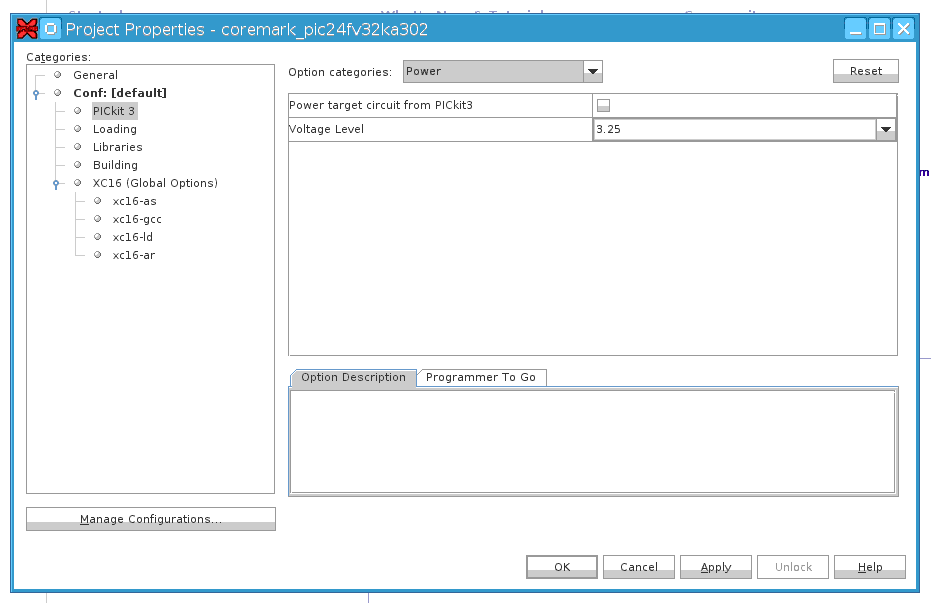
Task: Select XC16 (Global Options) node
Action: [155, 183]
